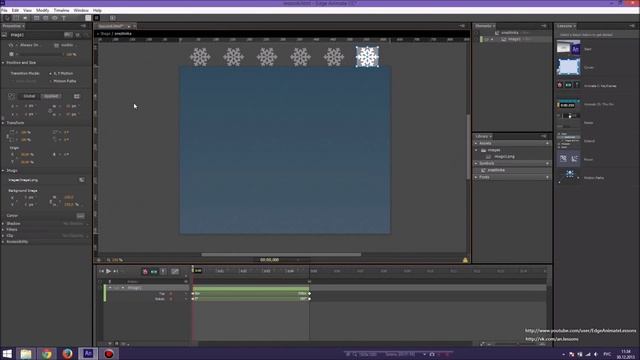640x360 pixels.
Task: Click the Add Symbol plus button
Action: pyautogui.click(x=547, y=163)
